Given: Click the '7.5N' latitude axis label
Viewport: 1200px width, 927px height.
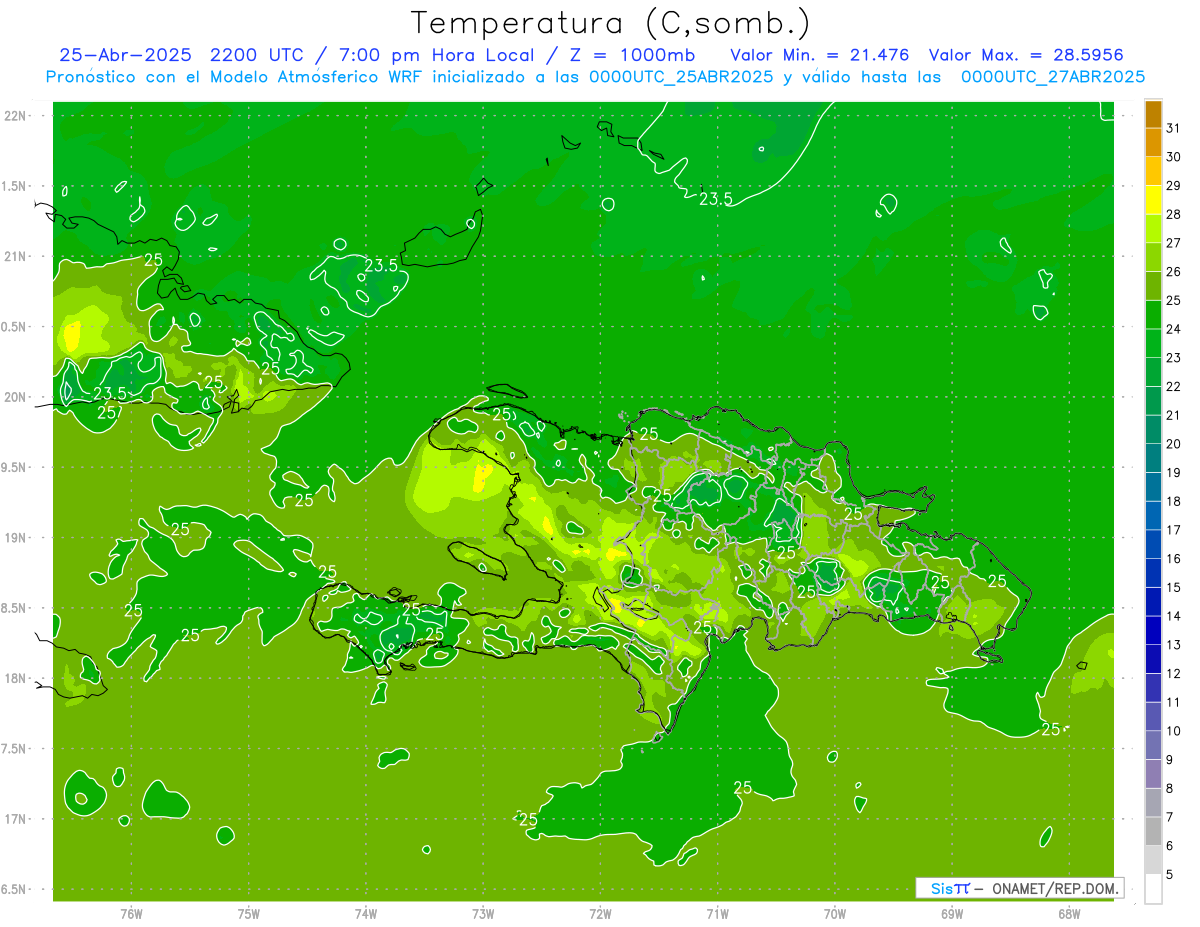Looking at the screenshot, I should 15,749.
